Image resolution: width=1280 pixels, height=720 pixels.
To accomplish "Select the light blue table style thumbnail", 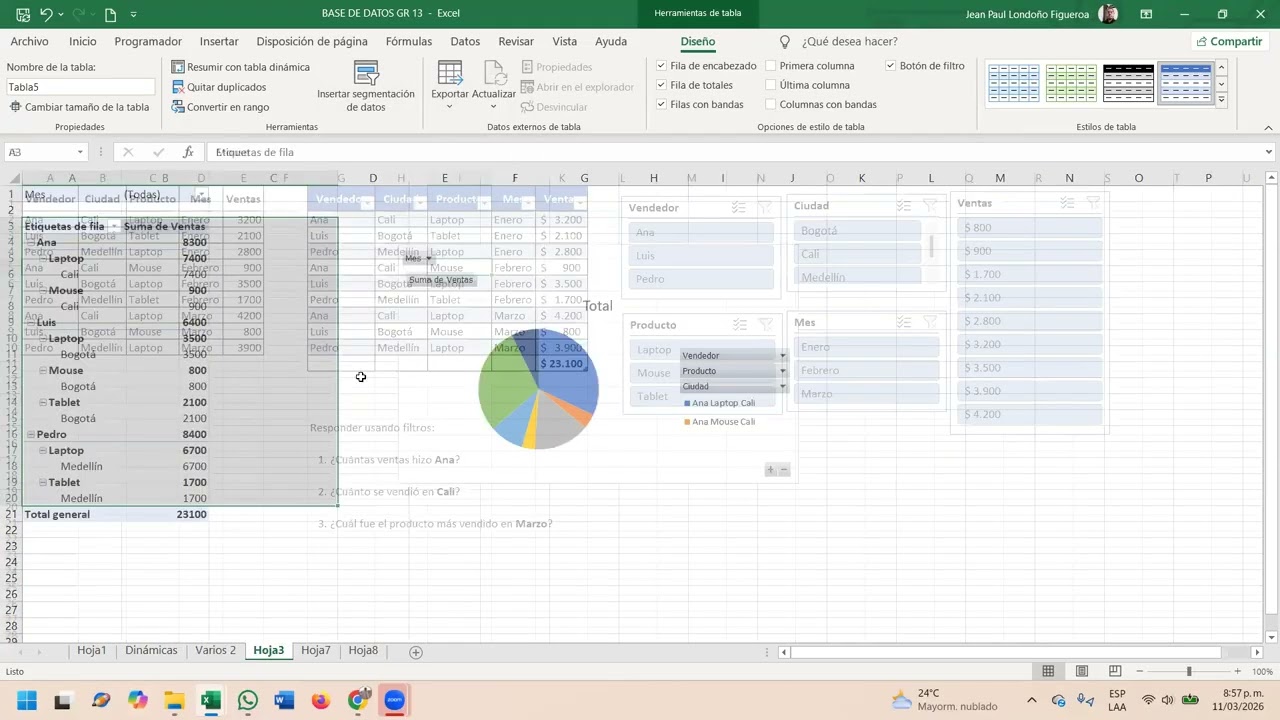I will [1013, 84].
